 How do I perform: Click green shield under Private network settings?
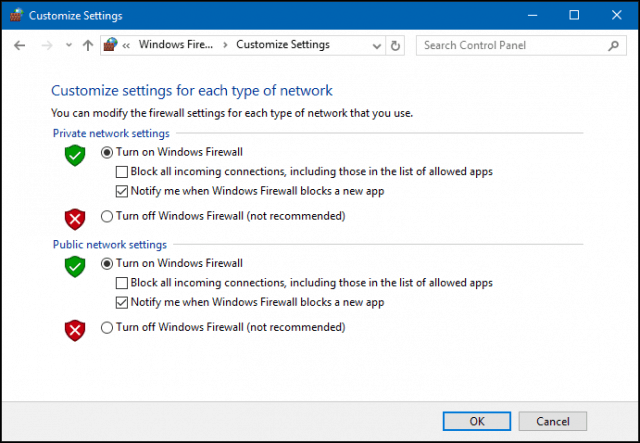tap(75, 155)
